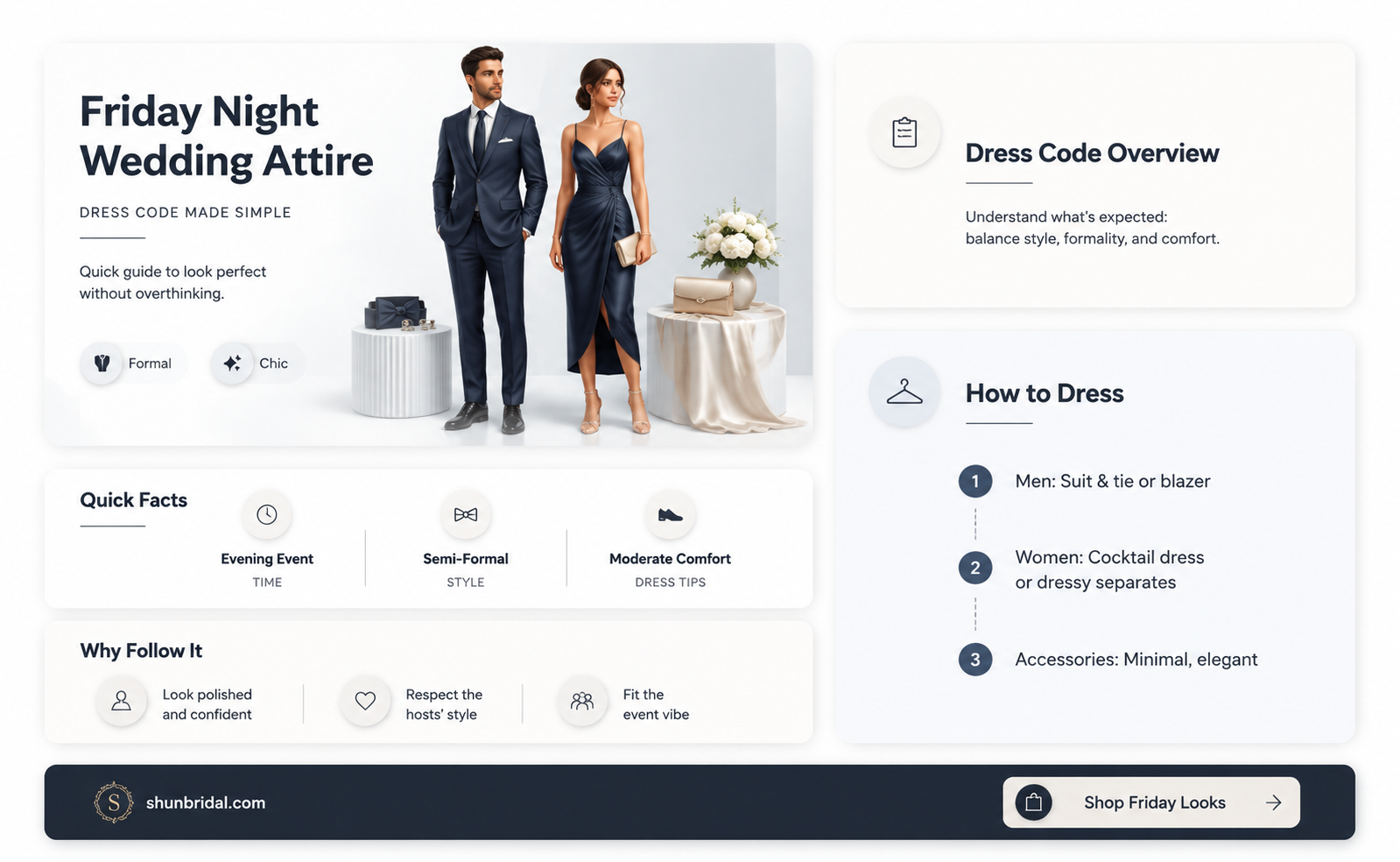
Task: Click the Respect the hosts' style text
Action: (444, 704)
